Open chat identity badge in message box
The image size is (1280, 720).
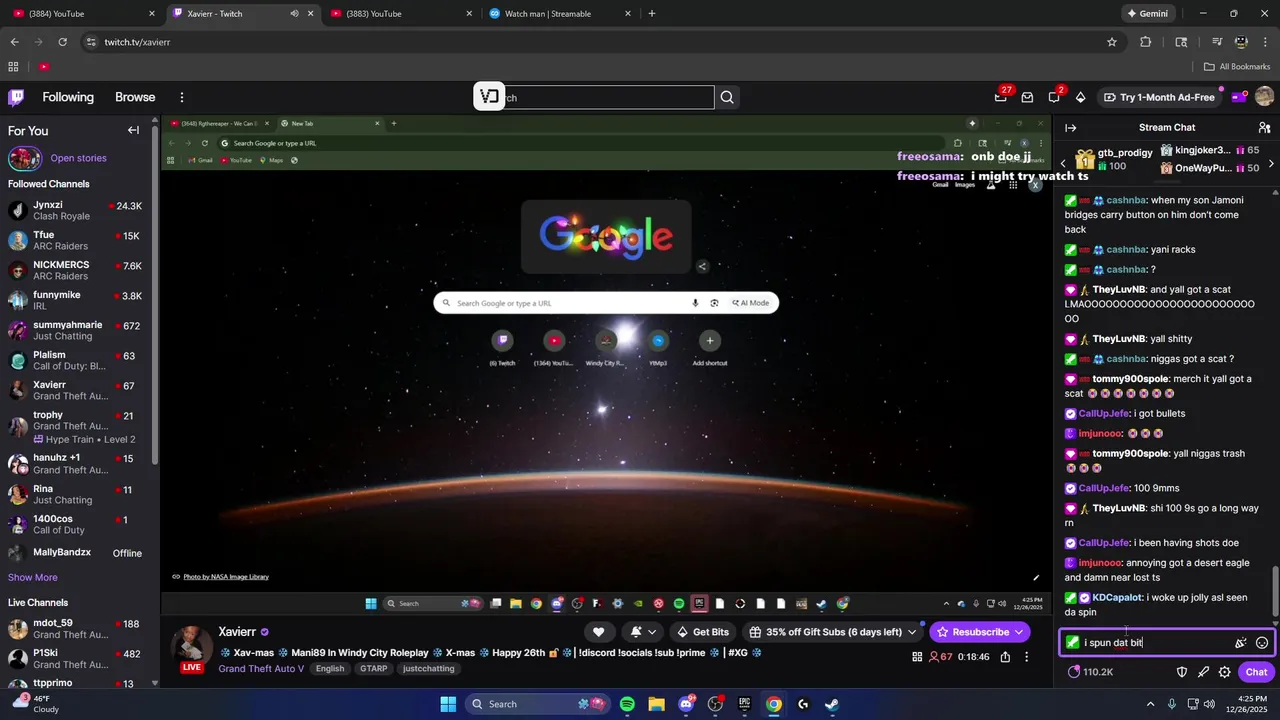(1072, 643)
